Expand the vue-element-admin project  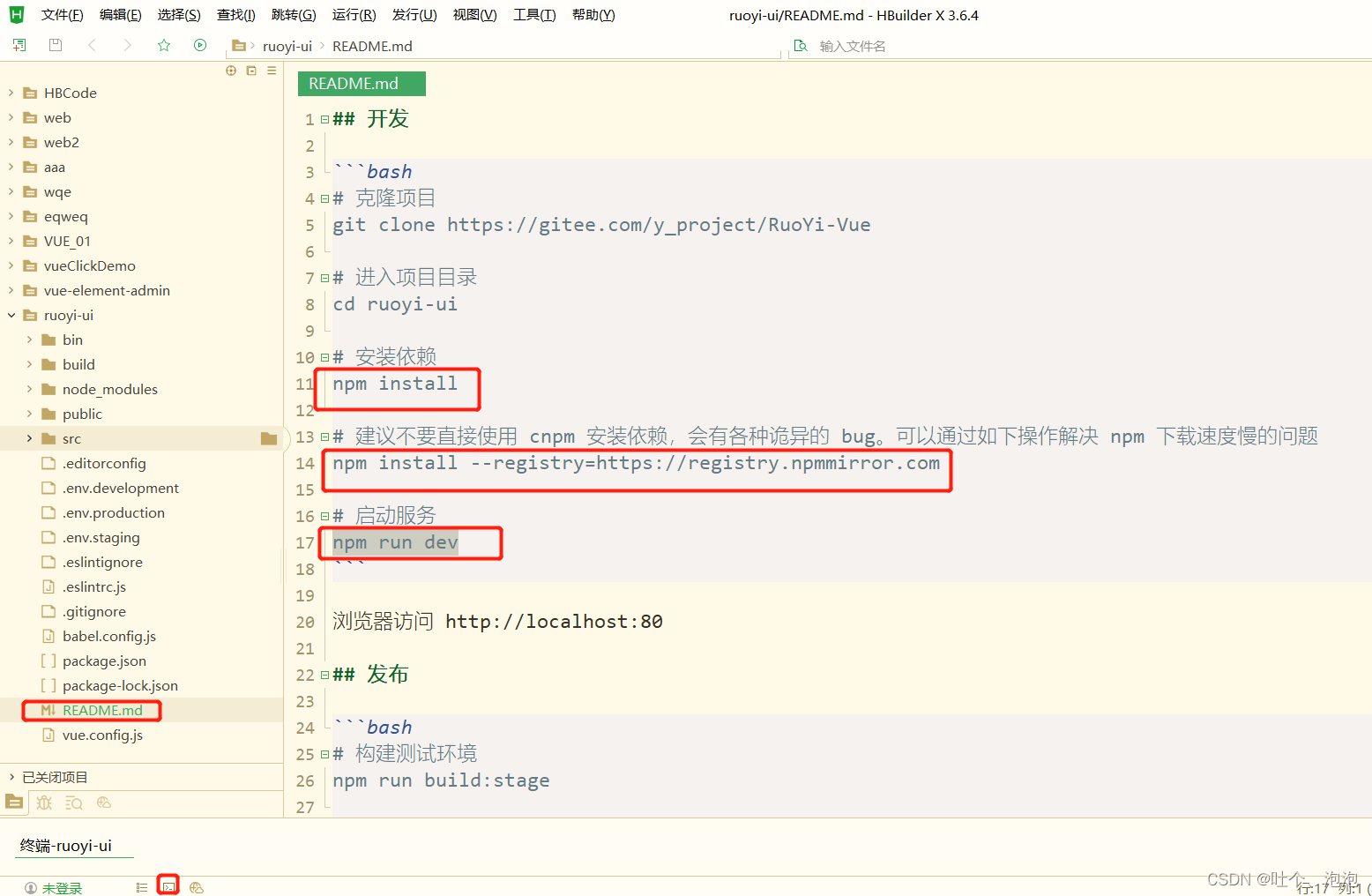11,290
